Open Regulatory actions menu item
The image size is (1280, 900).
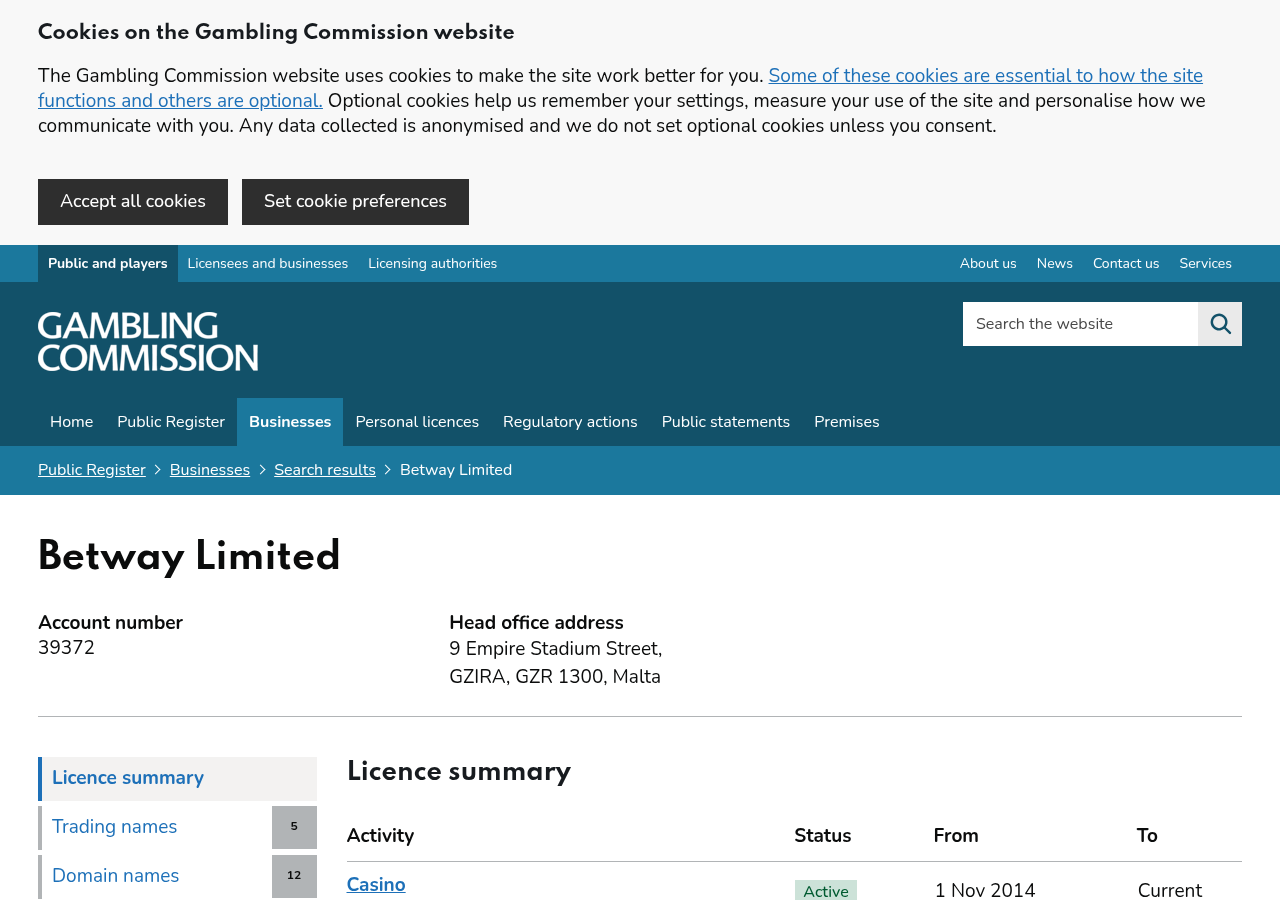(x=570, y=422)
